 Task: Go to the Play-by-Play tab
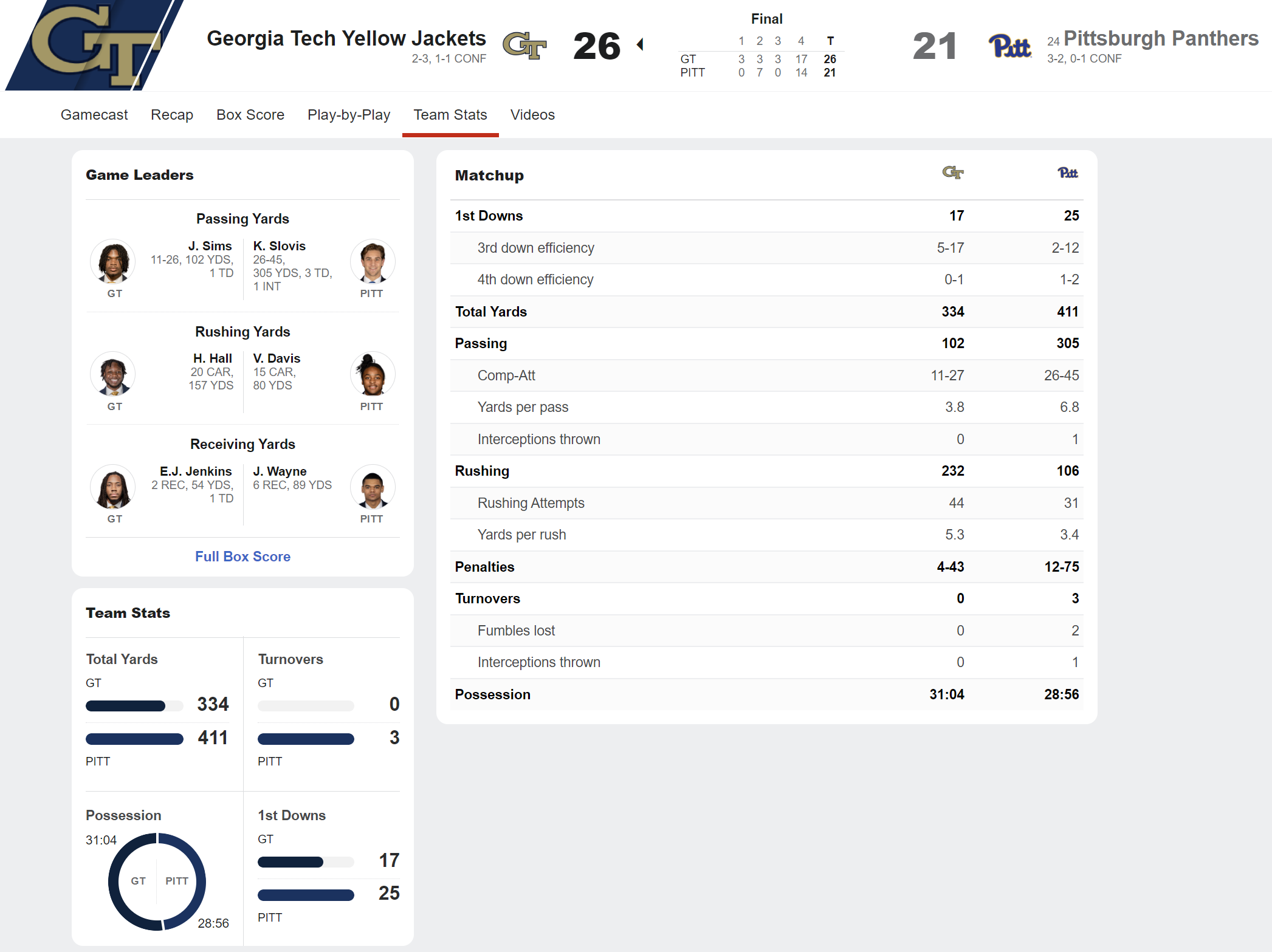[x=349, y=115]
